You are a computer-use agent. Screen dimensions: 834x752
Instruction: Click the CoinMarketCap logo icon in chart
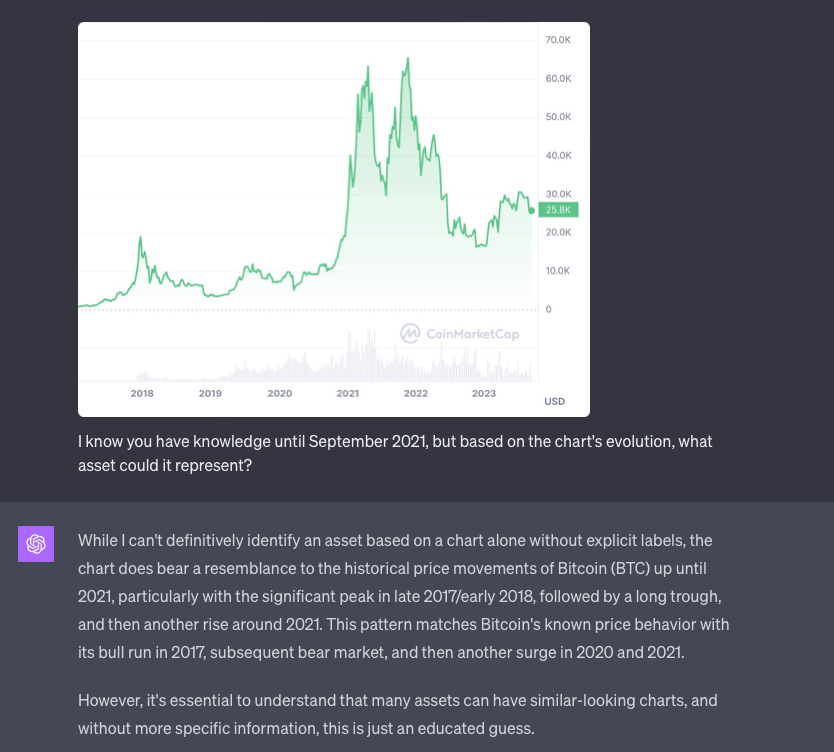410,333
